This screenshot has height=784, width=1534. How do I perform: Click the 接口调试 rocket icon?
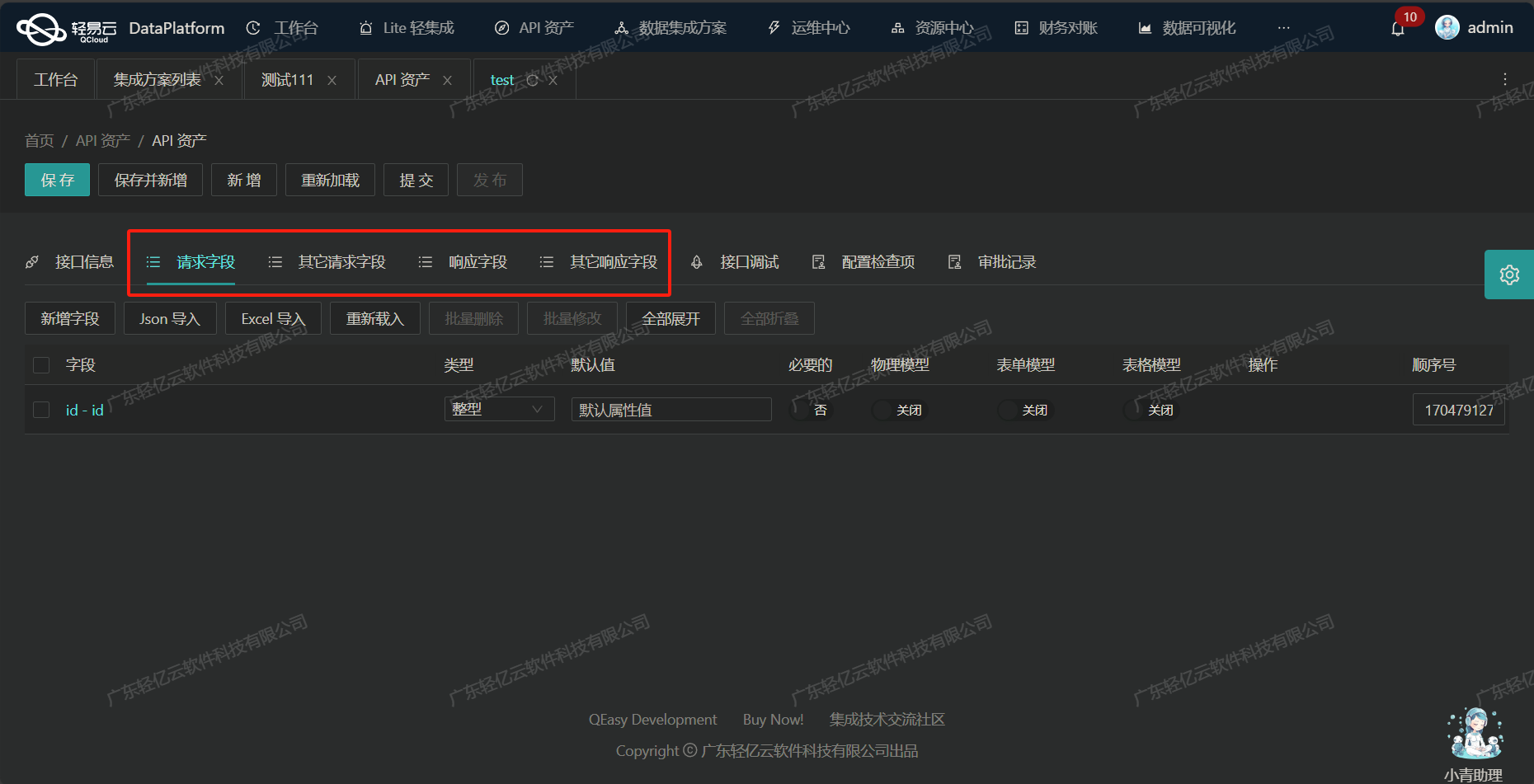697,262
